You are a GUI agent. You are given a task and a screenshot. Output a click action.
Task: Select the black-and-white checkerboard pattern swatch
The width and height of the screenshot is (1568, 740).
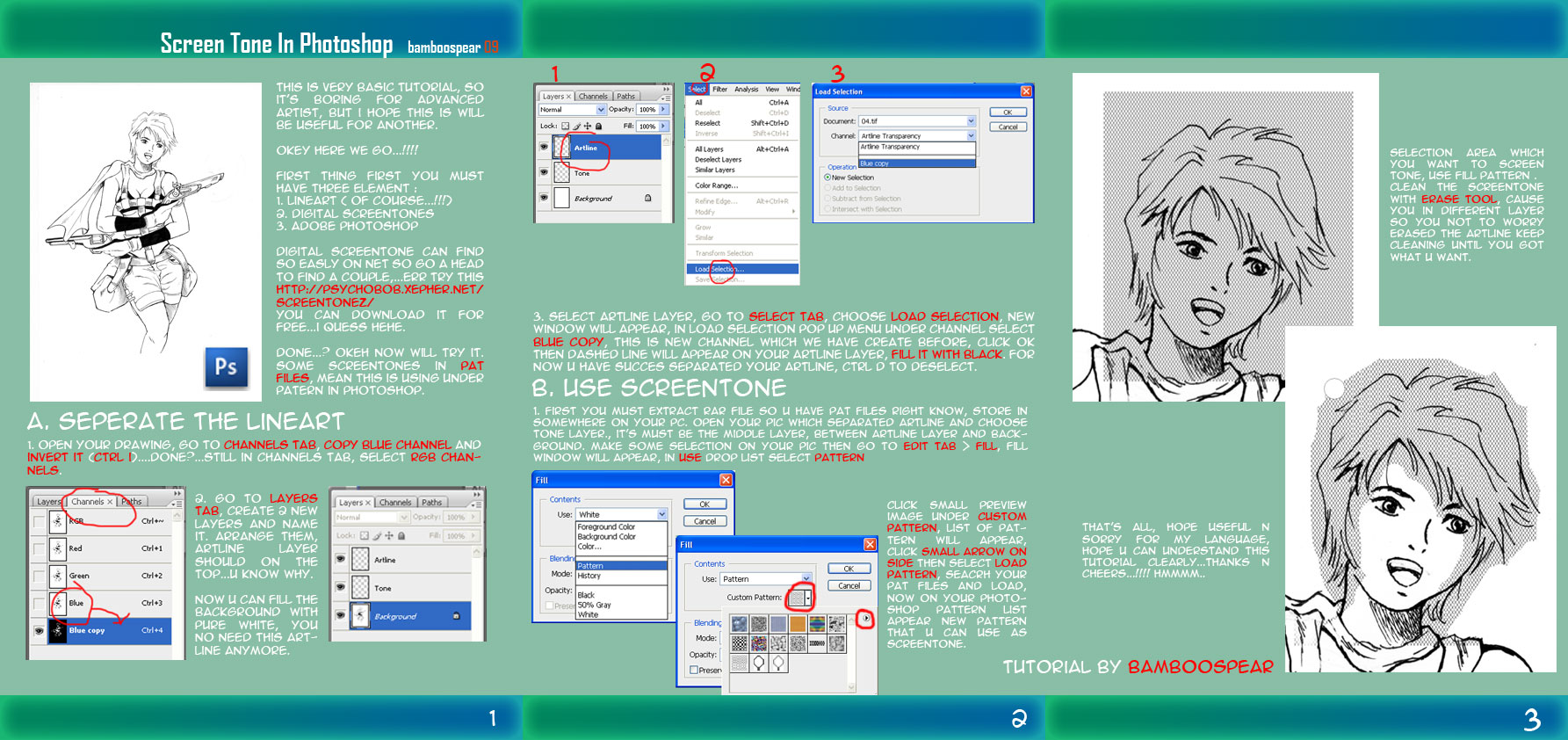(739, 643)
